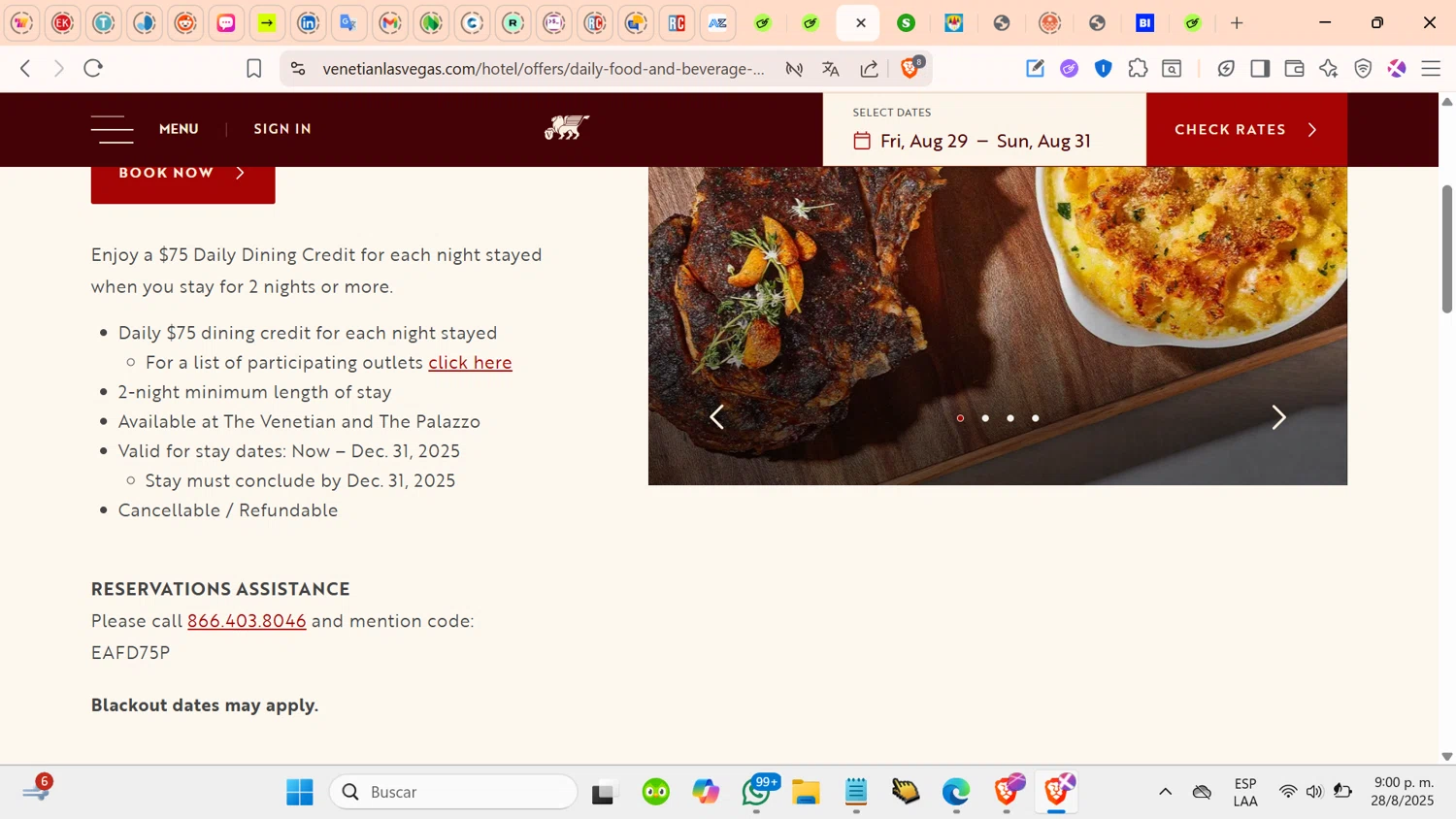Click SIGN IN on Venetian header
The width and height of the screenshot is (1456, 819).
(282, 129)
